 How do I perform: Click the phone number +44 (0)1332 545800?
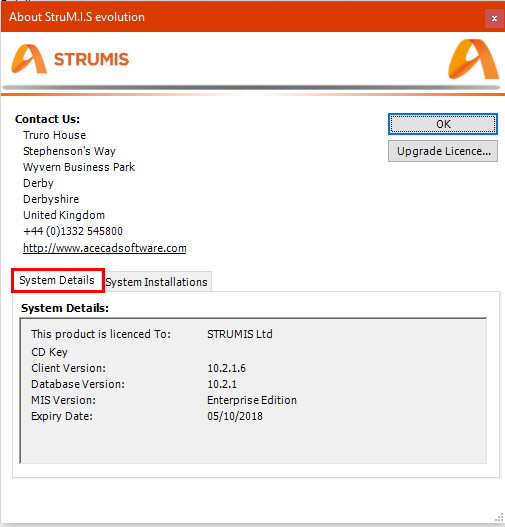tap(73, 231)
